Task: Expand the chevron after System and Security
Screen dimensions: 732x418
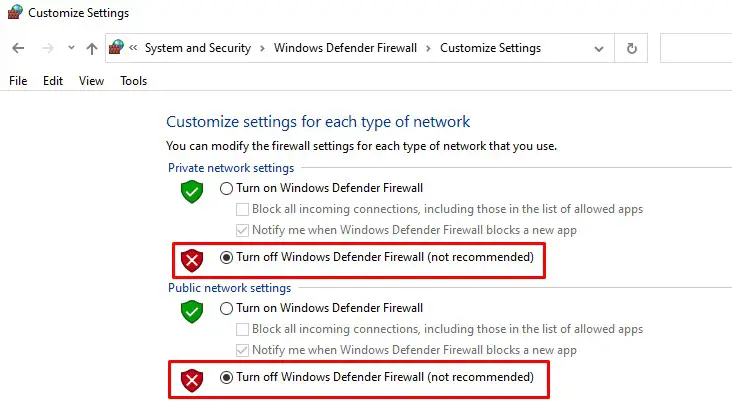Action: tap(262, 49)
